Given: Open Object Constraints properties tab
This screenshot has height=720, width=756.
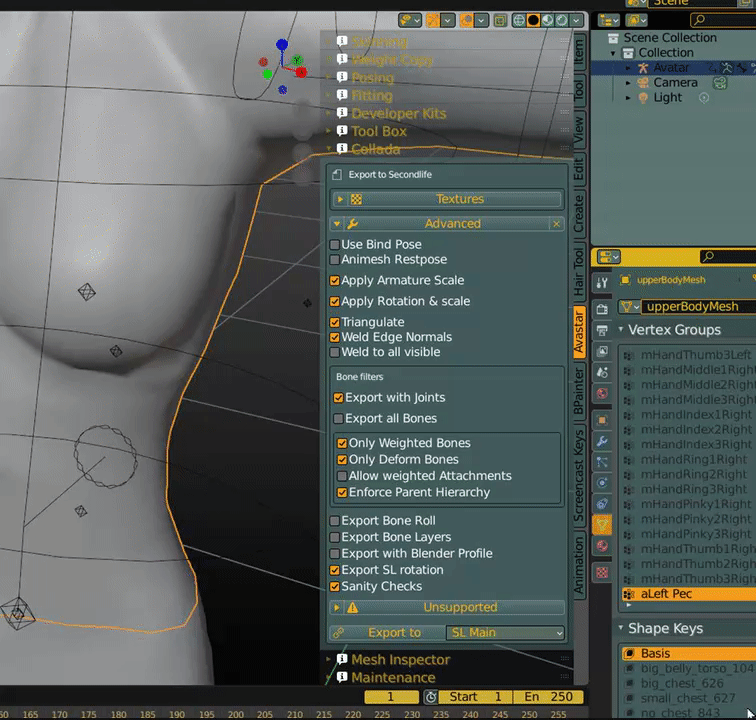Looking at the screenshot, I should (602, 504).
